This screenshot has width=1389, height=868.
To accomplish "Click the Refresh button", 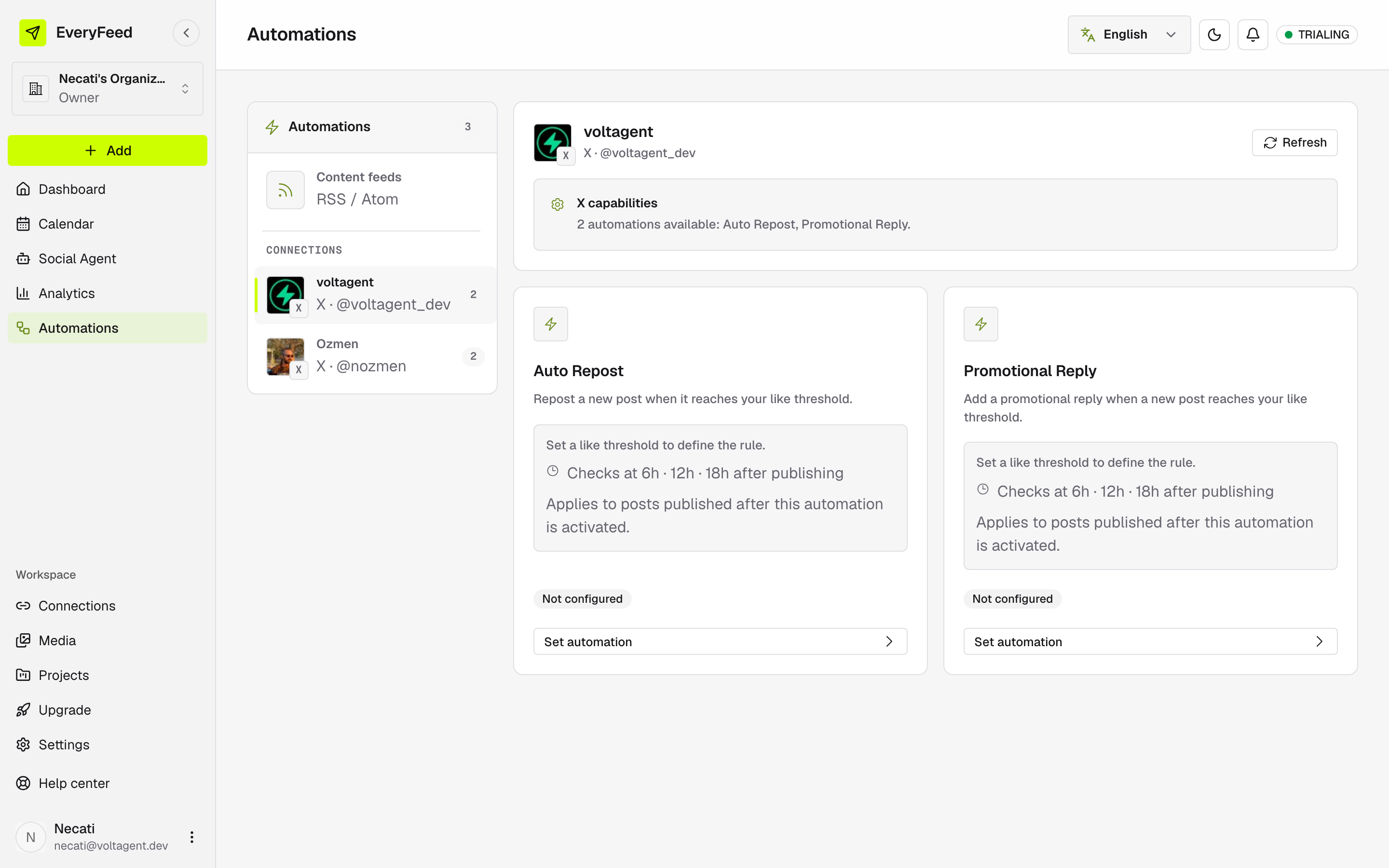I will 1294,142.
